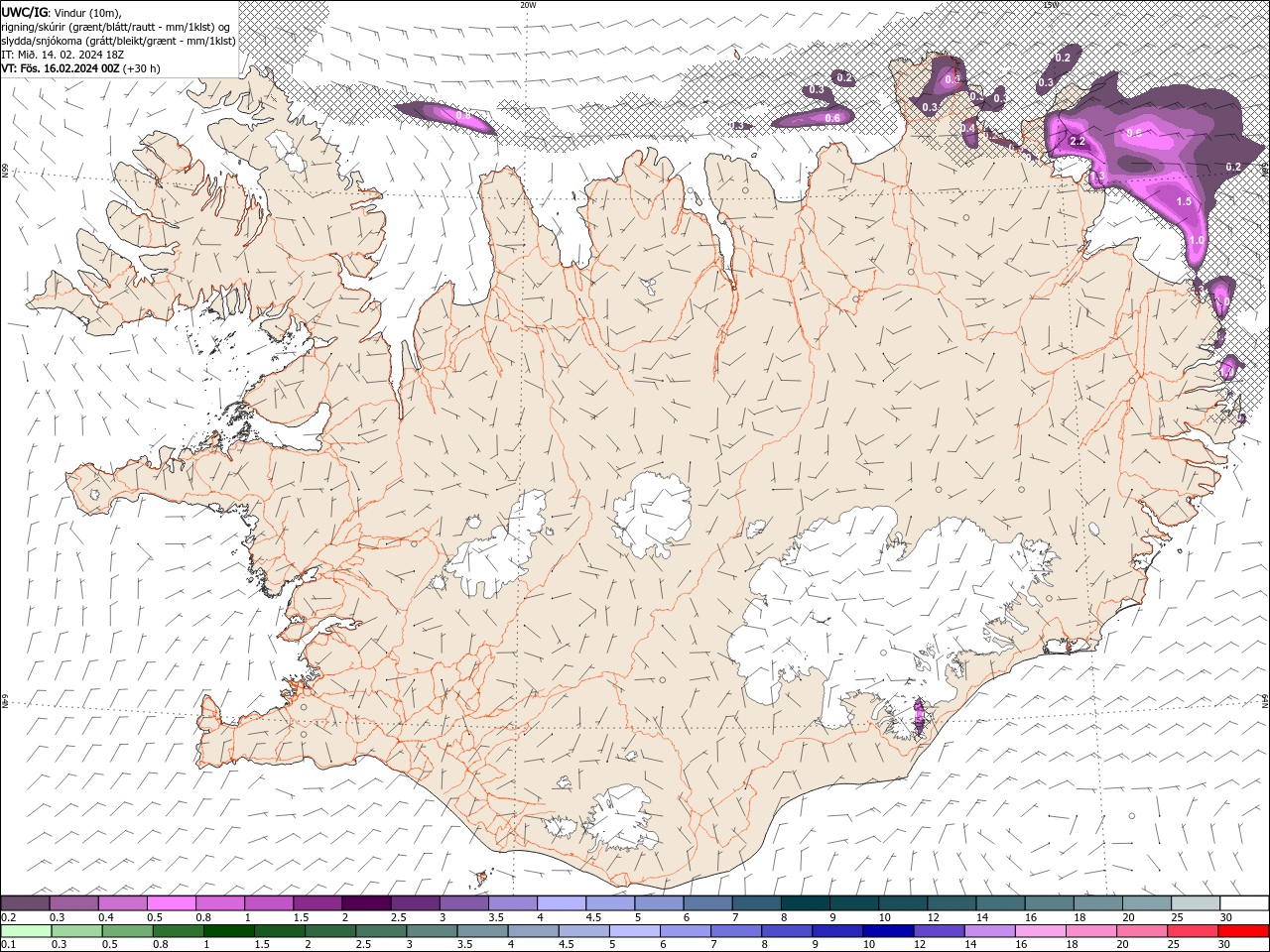This screenshot has width=1270, height=952.
Task: Click the 'rigning/skúrir' legend description line
Action: point(116,26)
